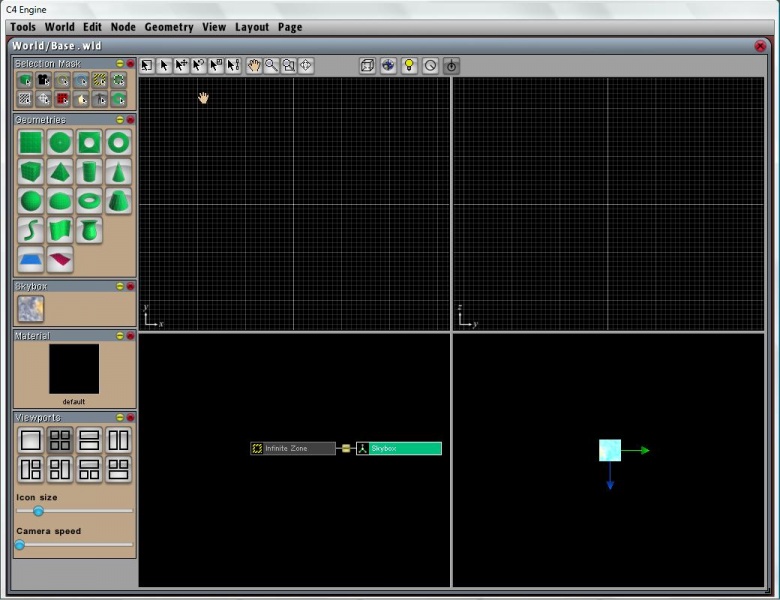Viewport: 780px width, 600px height.
Task: Click the default material preview swatch
Action: 74,369
